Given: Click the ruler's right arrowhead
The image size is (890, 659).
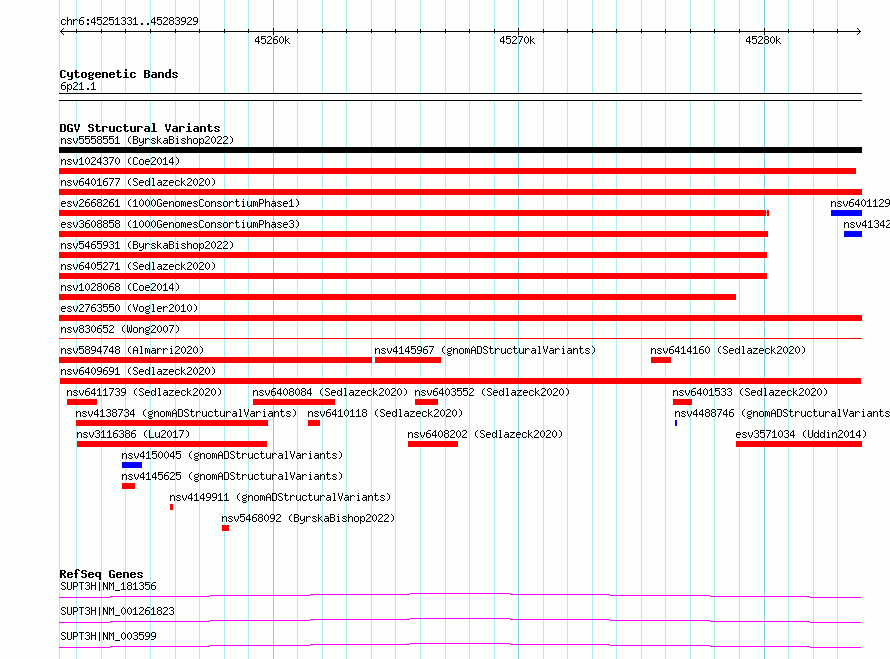Looking at the screenshot, I should pos(859,31).
